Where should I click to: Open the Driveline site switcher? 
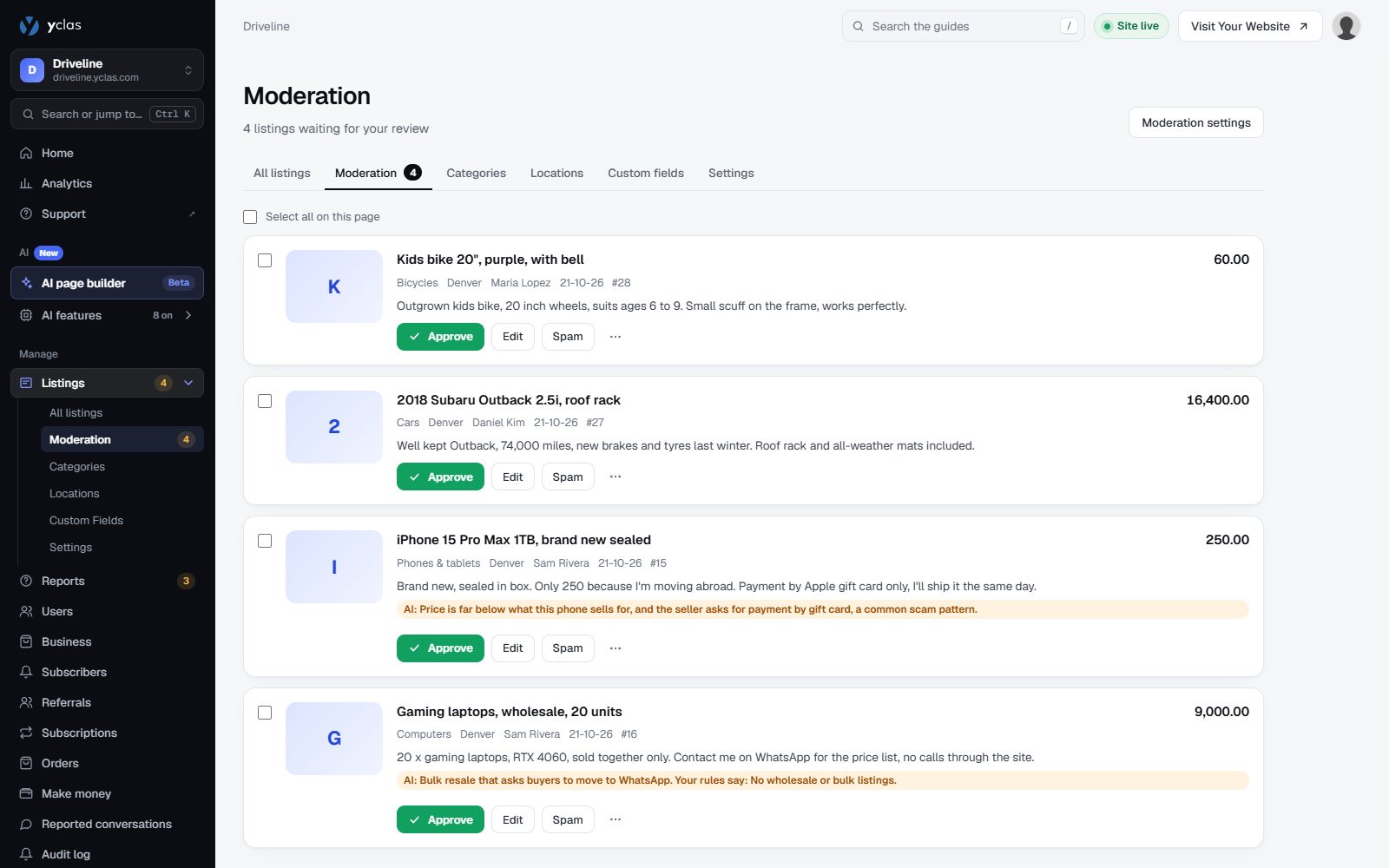107,70
